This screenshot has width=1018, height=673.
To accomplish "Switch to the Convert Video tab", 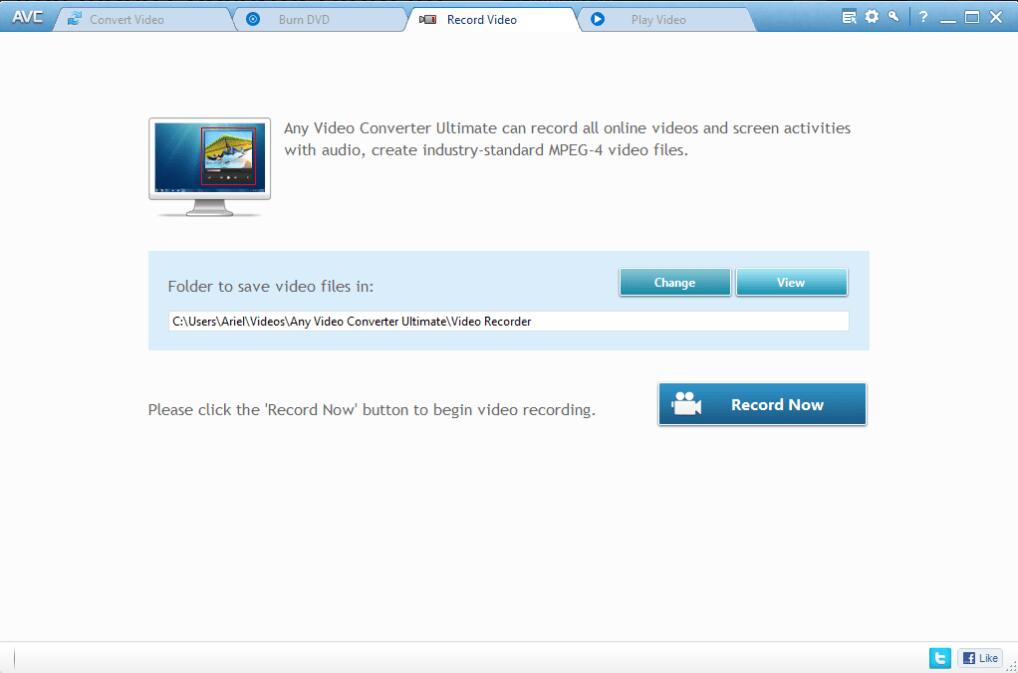I will (144, 19).
